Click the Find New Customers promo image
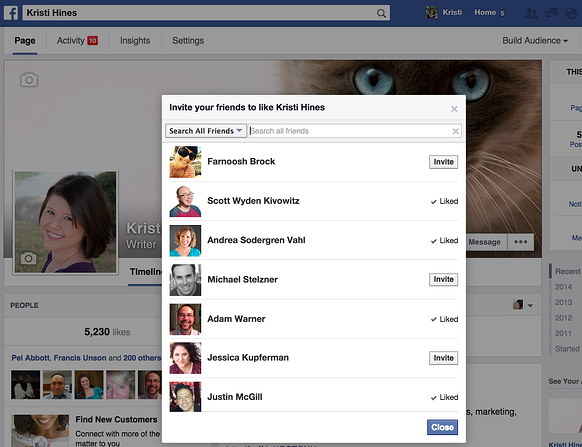Viewport: 582px width, 447px height. click(40, 431)
